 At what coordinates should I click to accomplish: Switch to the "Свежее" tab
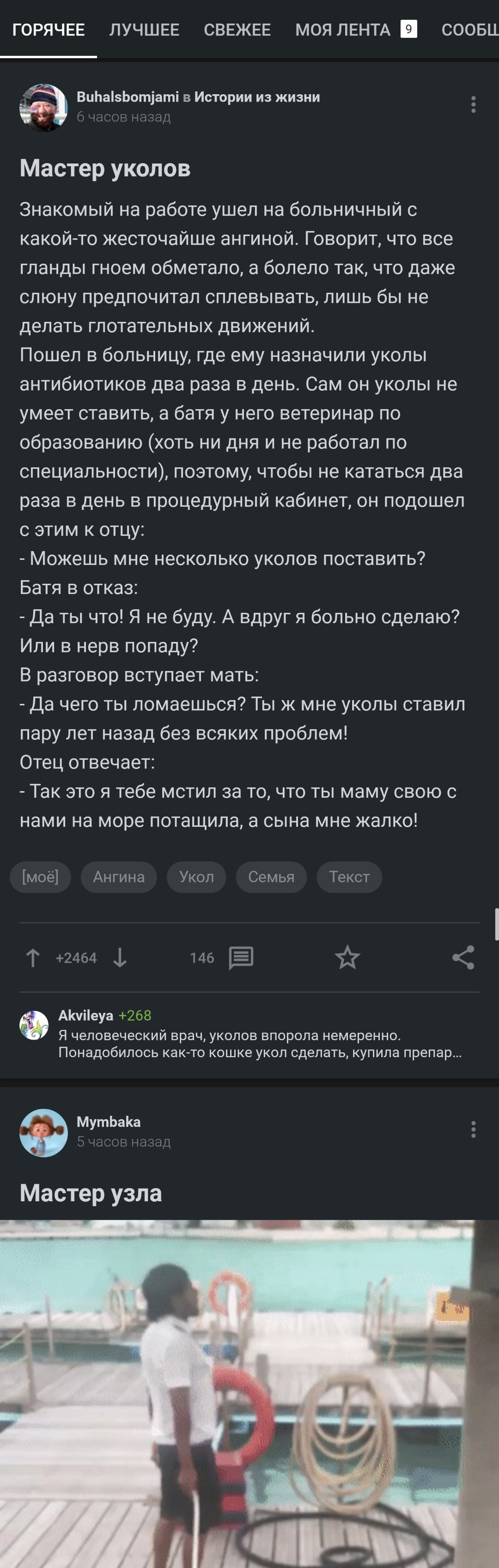(237, 30)
